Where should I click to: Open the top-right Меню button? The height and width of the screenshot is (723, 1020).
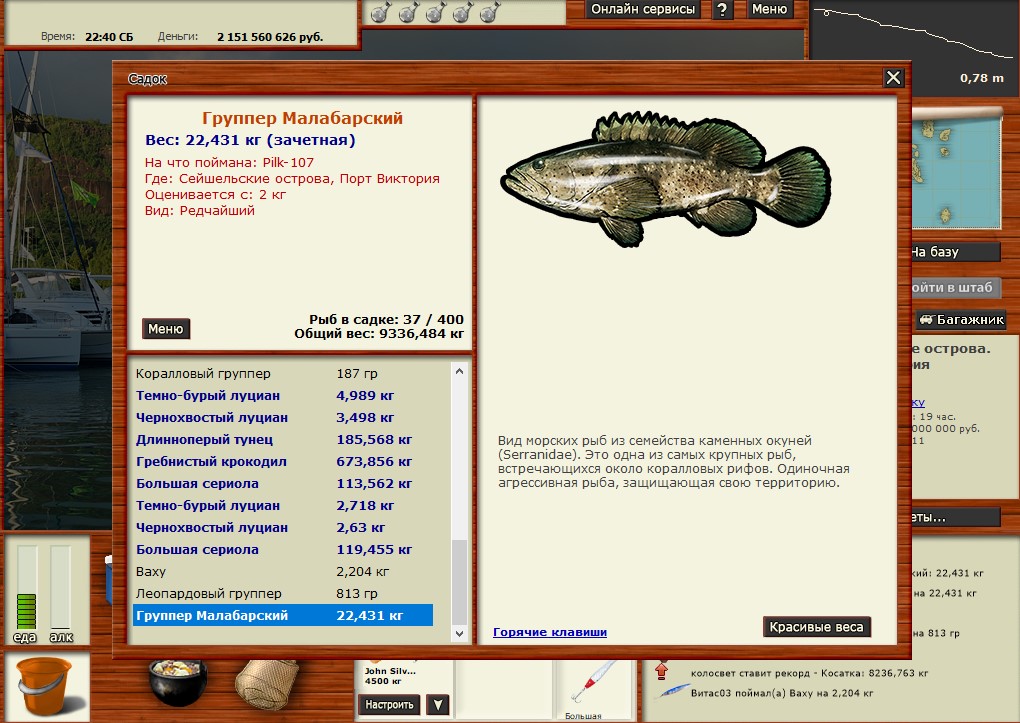pos(769,10)
